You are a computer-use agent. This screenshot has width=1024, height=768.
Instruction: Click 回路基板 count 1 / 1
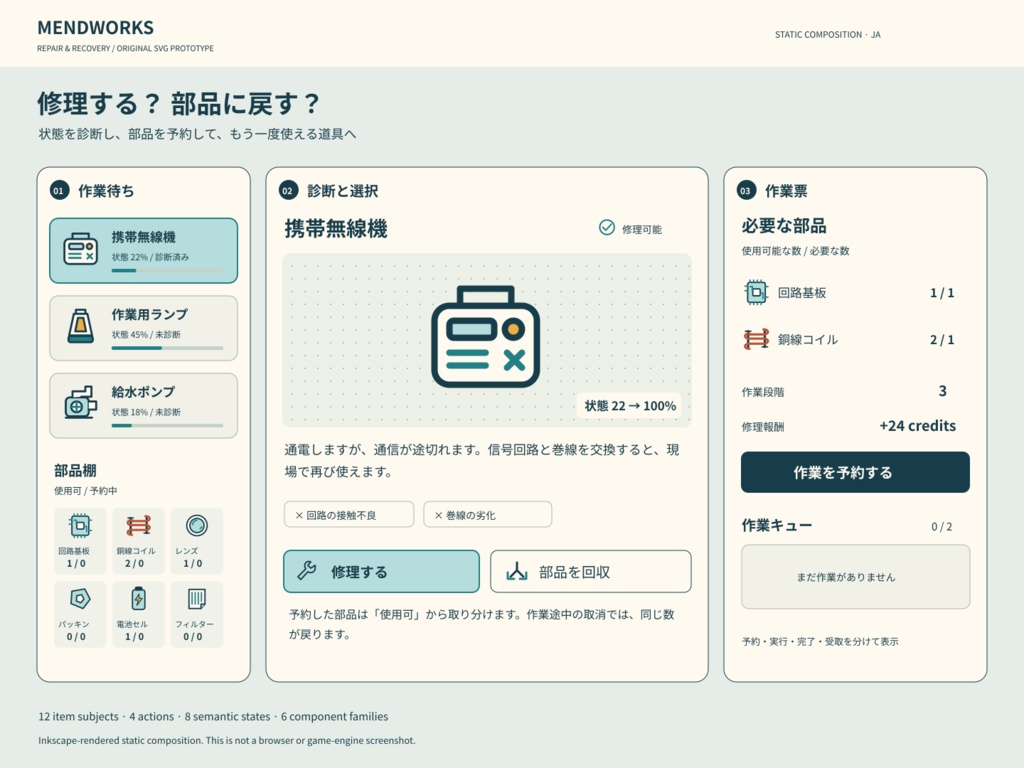click(x=942, y=293)
